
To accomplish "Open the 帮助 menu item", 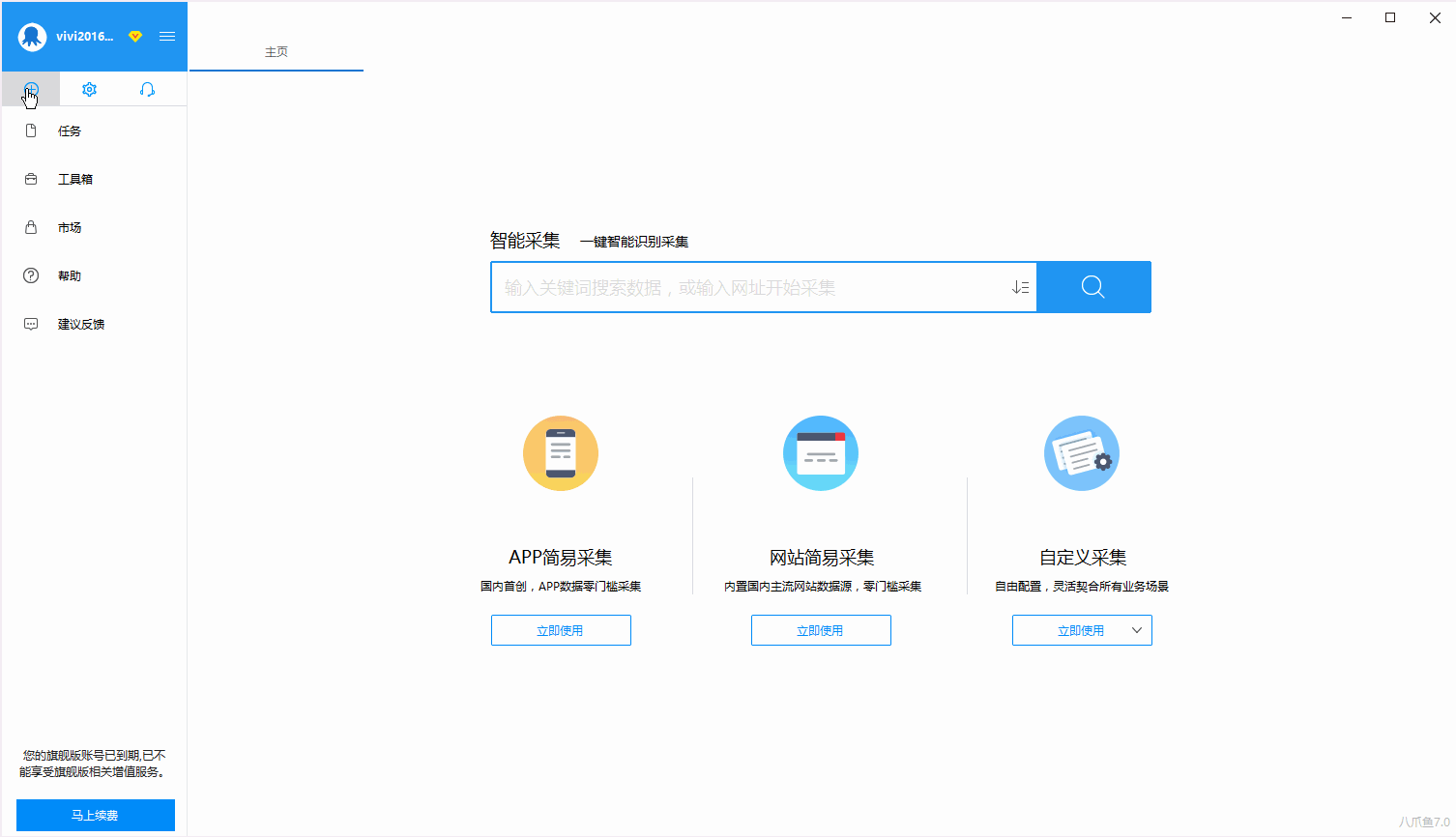I will click(x=94, y=275).
